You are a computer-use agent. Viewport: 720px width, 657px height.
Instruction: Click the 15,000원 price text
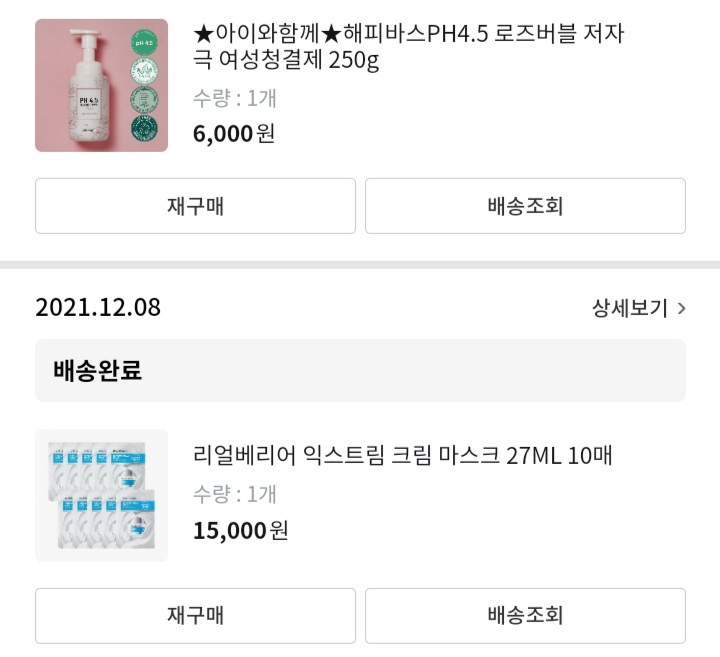[241, 530]
